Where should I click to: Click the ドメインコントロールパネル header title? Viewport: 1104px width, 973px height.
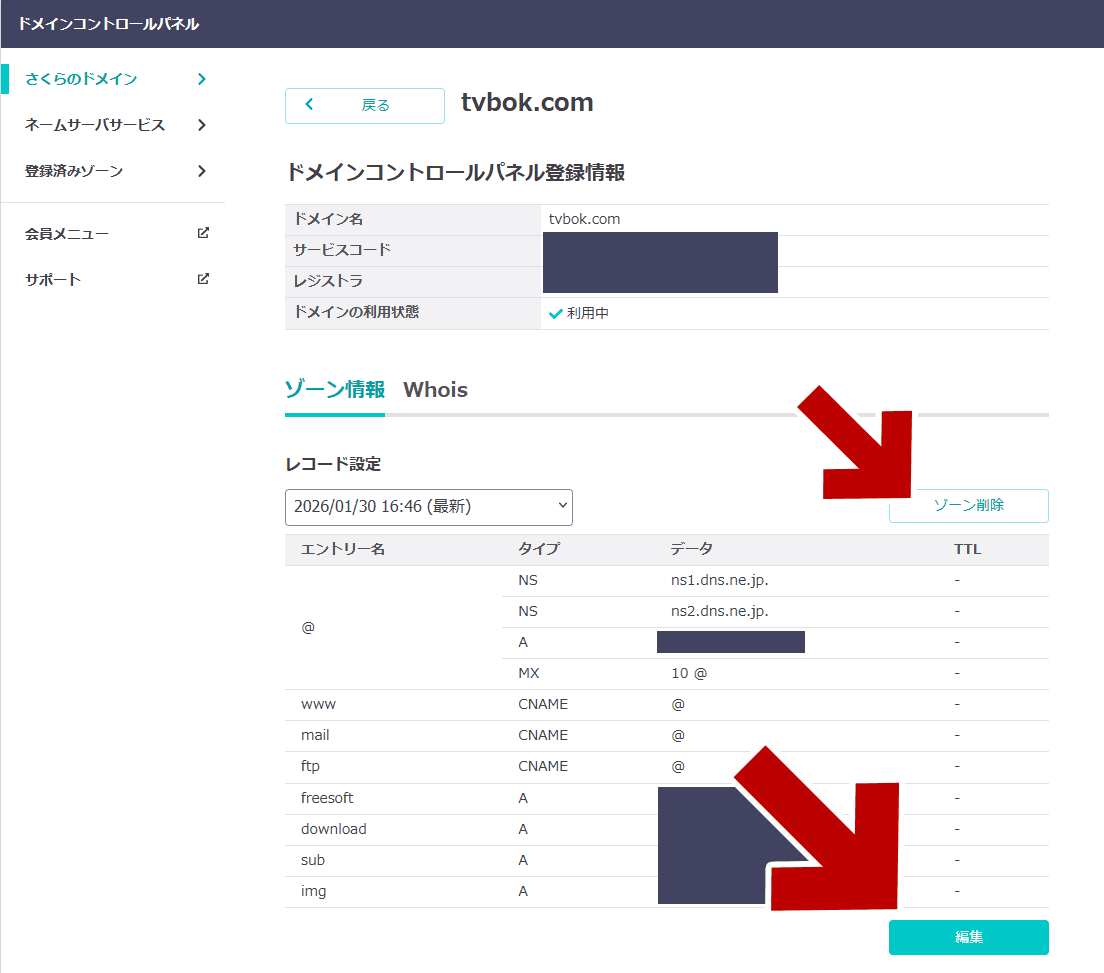[x=108, y=24]
